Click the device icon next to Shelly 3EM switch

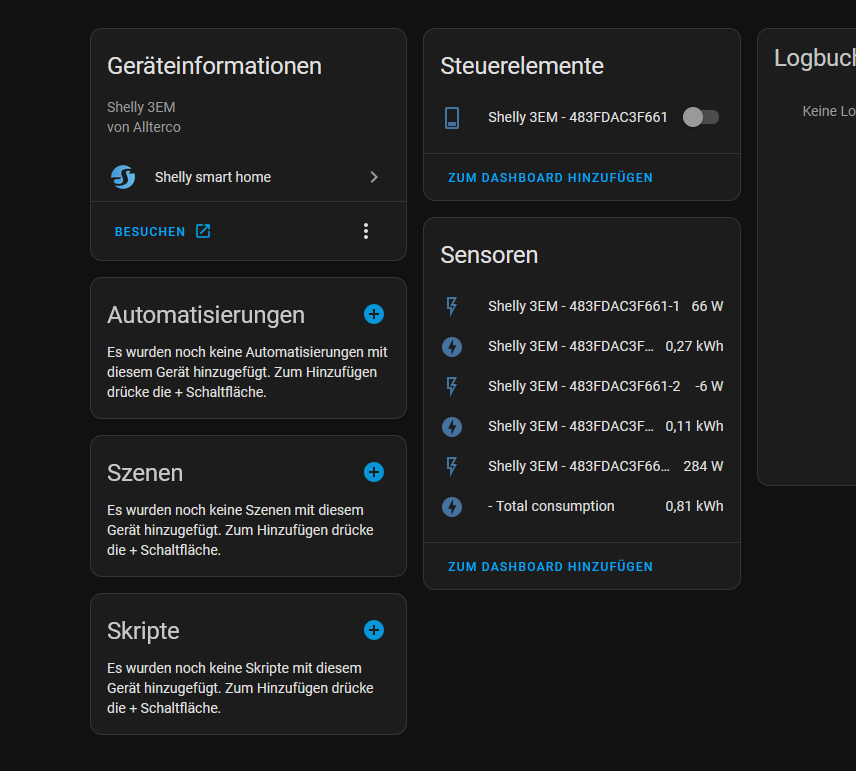click(x=452, y=117)
